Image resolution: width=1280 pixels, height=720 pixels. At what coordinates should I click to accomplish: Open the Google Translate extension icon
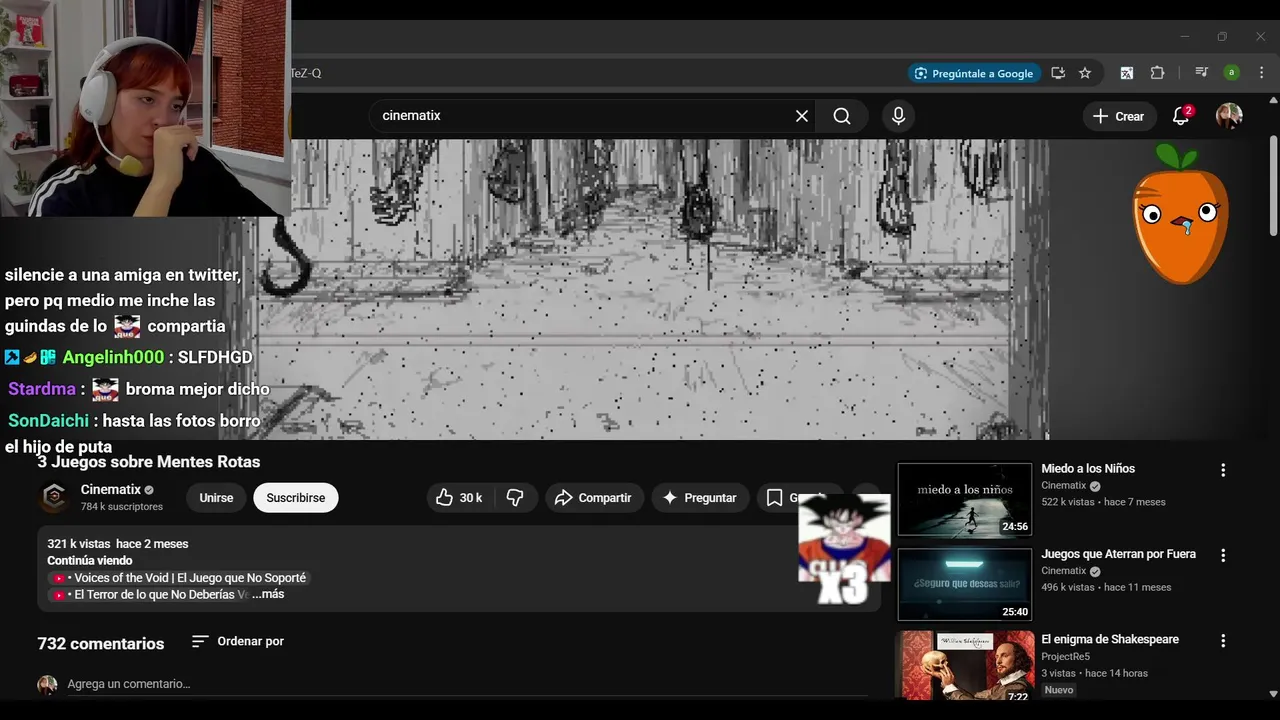click(1127, 73)
